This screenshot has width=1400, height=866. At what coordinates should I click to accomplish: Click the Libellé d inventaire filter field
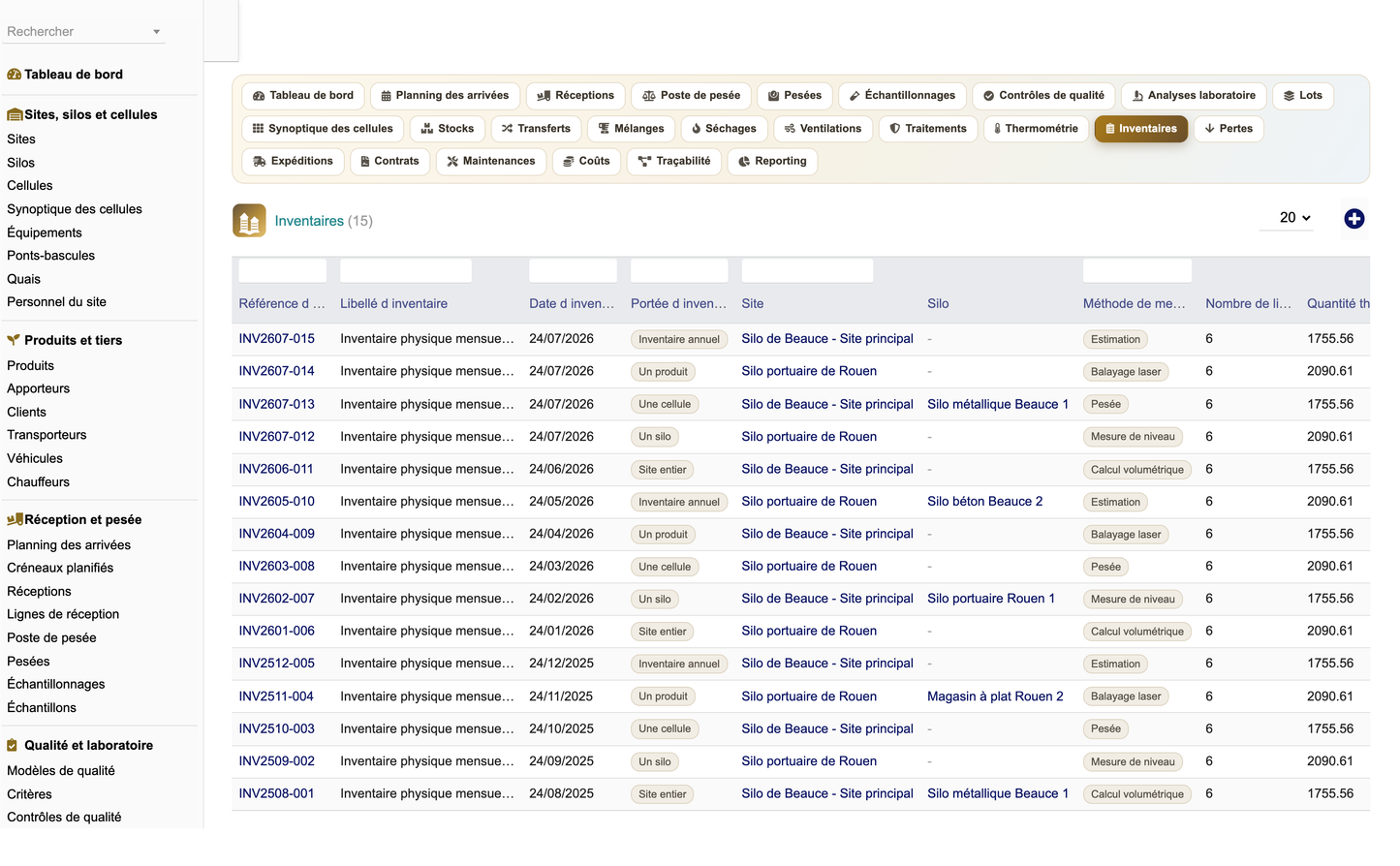point(405,271)
